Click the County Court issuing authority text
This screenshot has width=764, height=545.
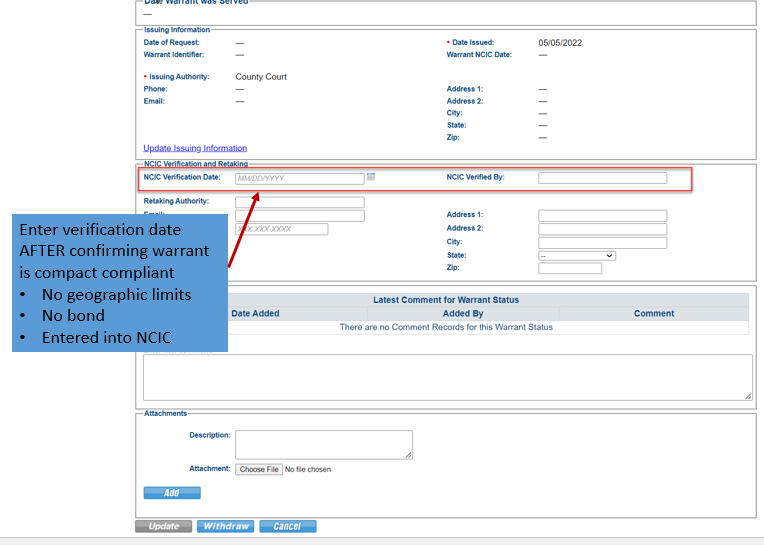[261, 77]
